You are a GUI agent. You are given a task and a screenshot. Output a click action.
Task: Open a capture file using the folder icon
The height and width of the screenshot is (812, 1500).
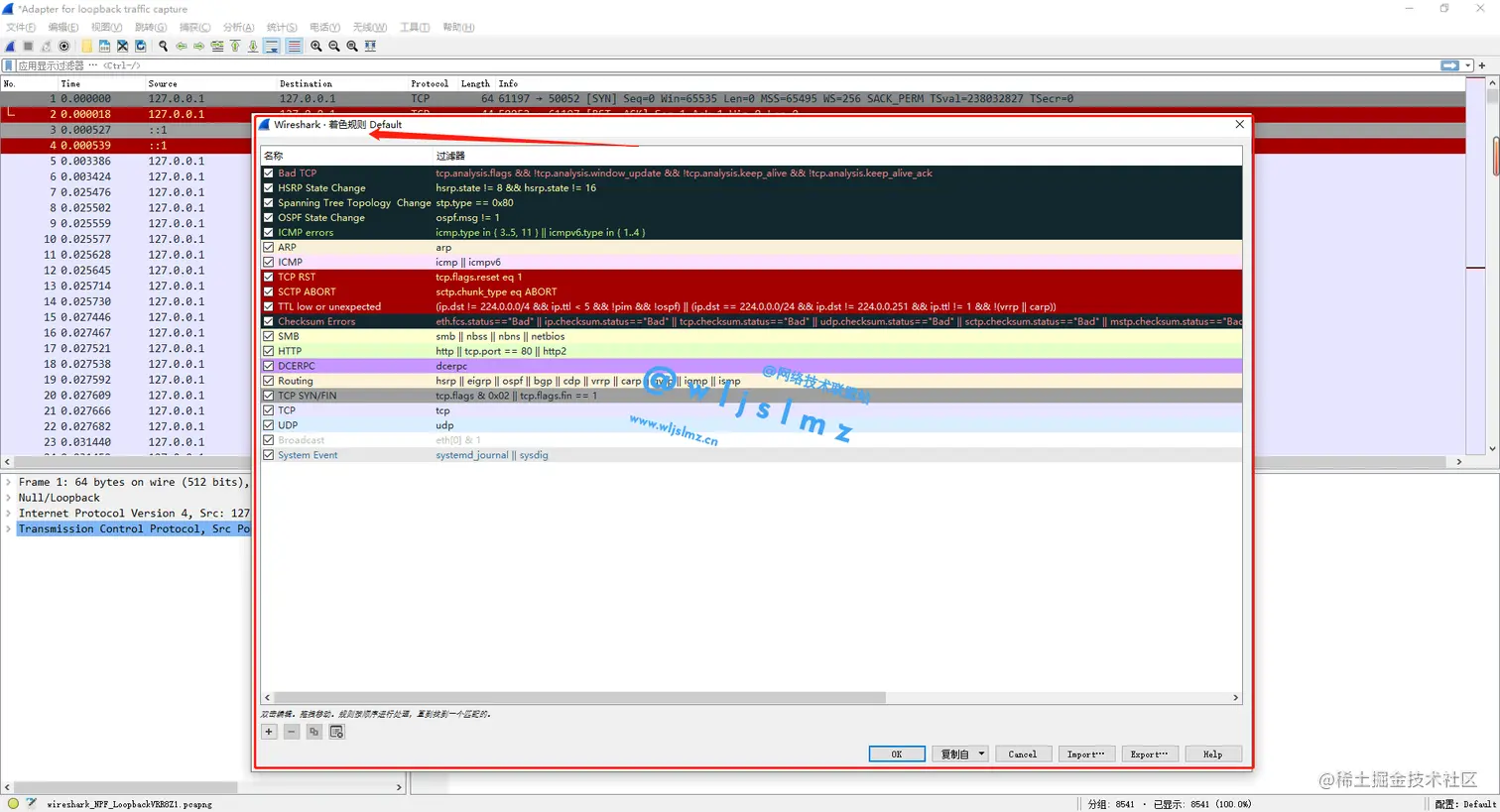86,46
